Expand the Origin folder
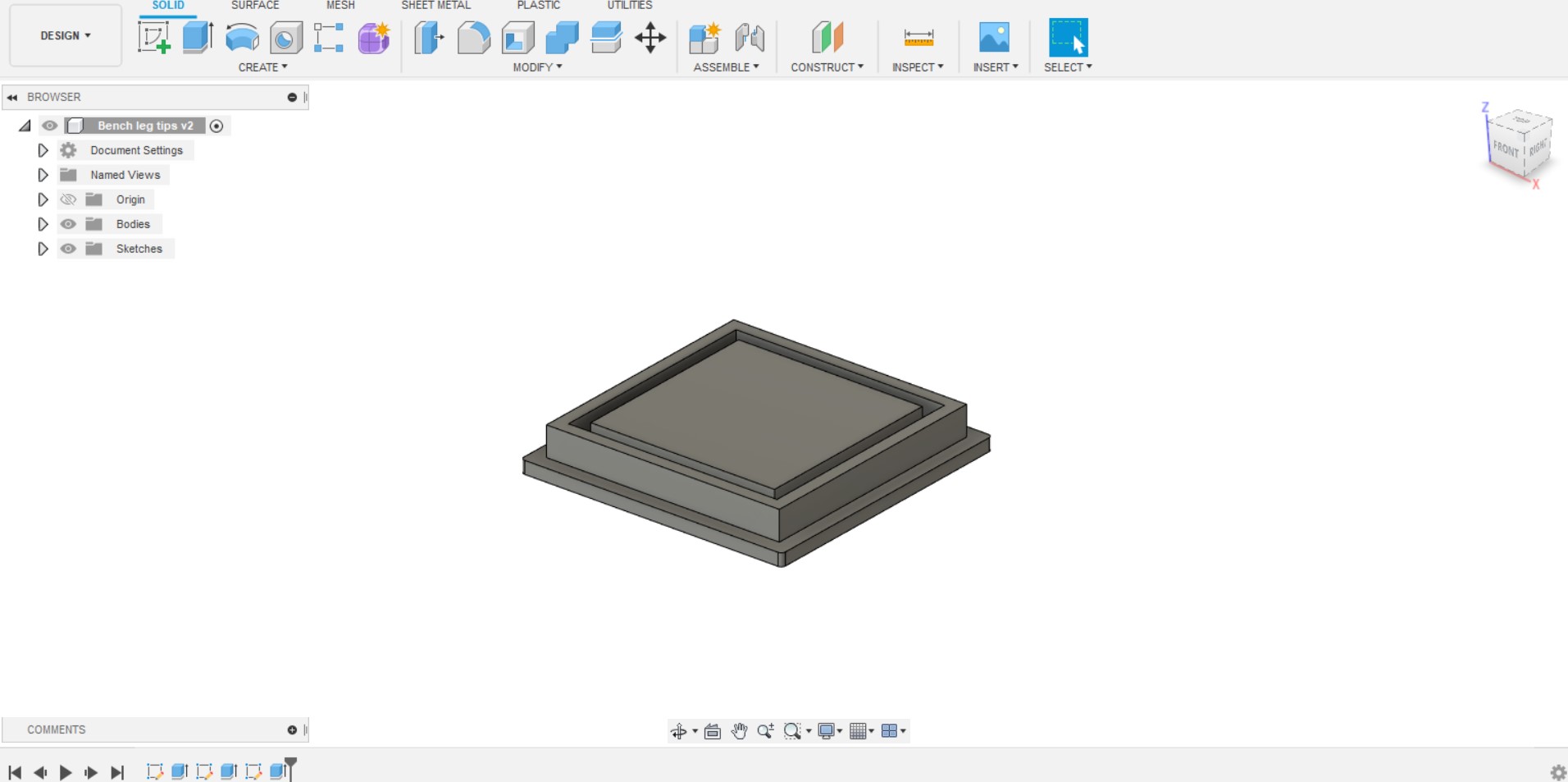 click(43, 199)
